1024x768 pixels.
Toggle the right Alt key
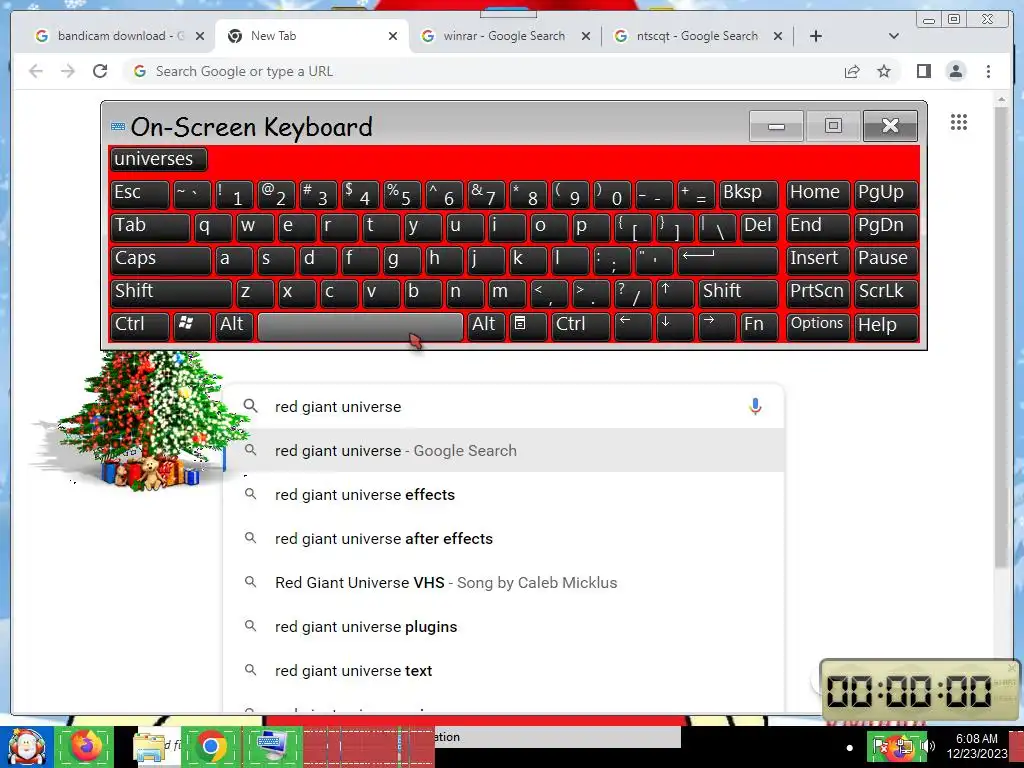tap(487, 326)
